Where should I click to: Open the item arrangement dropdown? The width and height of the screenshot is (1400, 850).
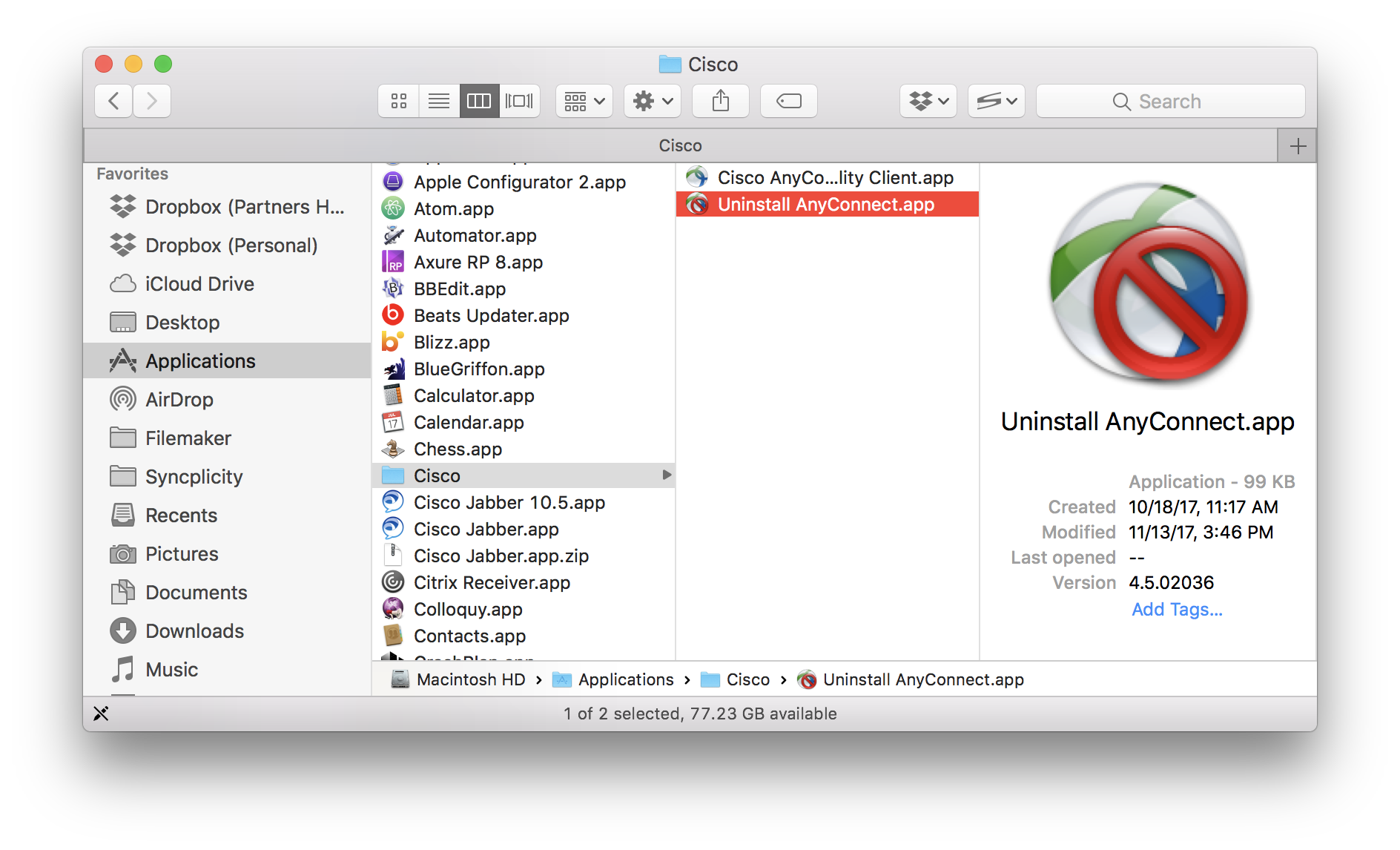(584, 101)
